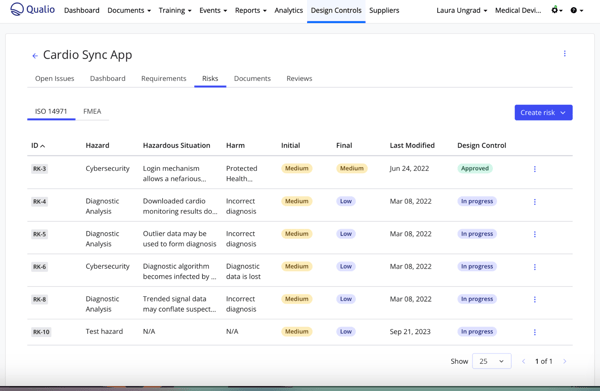Open the Show 25 rows per page dropdown
This screenshot has width=600, height=391.
tap(492, 361)
